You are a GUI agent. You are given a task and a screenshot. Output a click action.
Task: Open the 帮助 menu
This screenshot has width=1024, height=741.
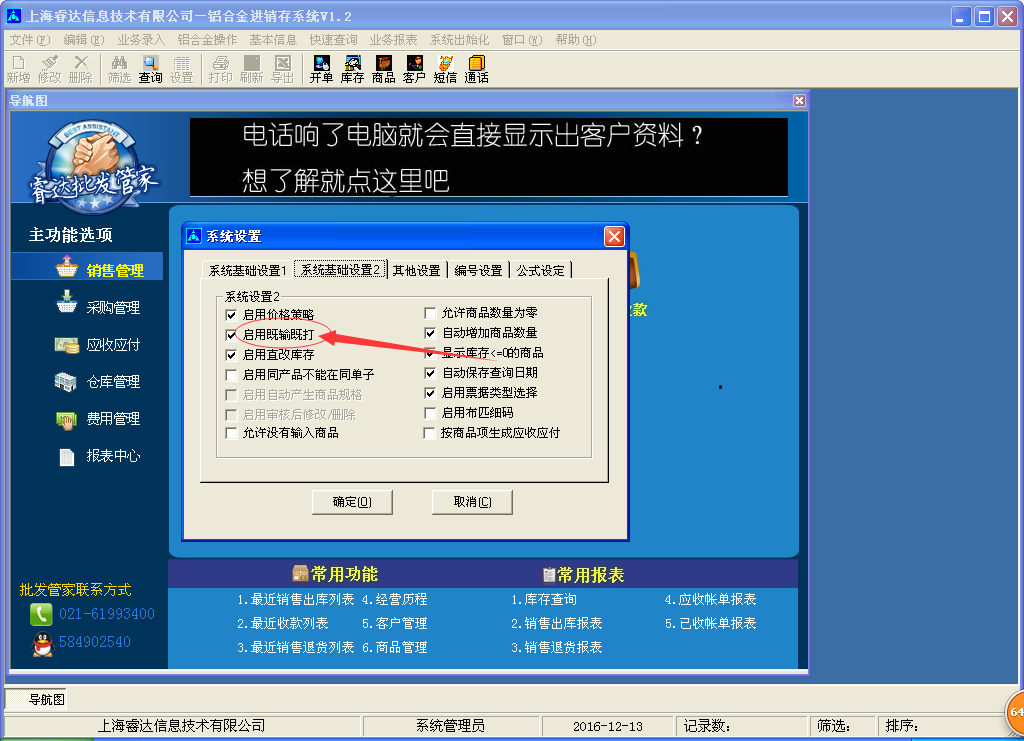pyautogui.click(x=575, y=40)
